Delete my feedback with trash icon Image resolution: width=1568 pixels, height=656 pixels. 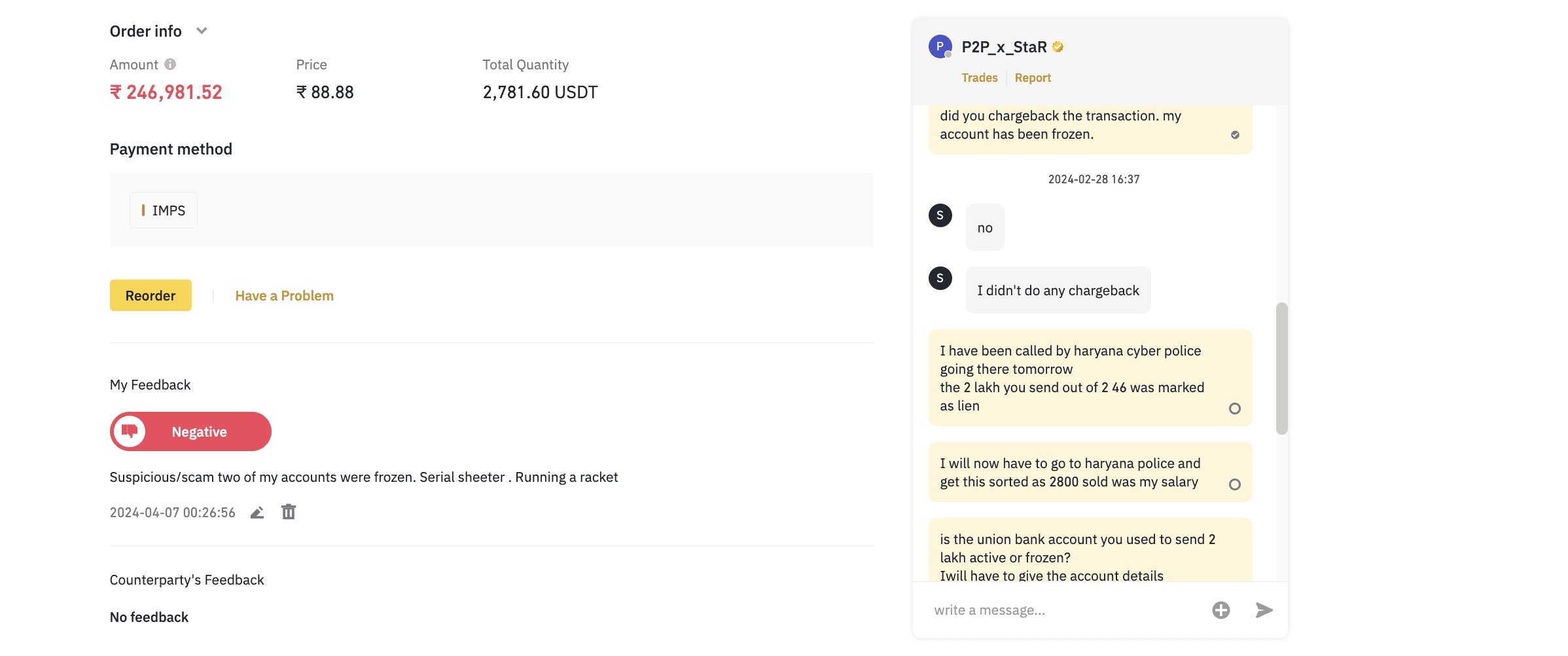289,512
